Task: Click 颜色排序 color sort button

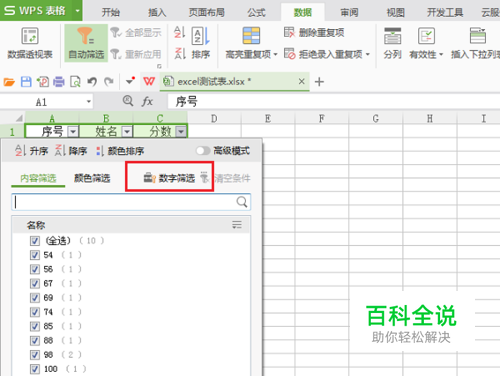Action: pyautogui.click(x=120, y=151)
